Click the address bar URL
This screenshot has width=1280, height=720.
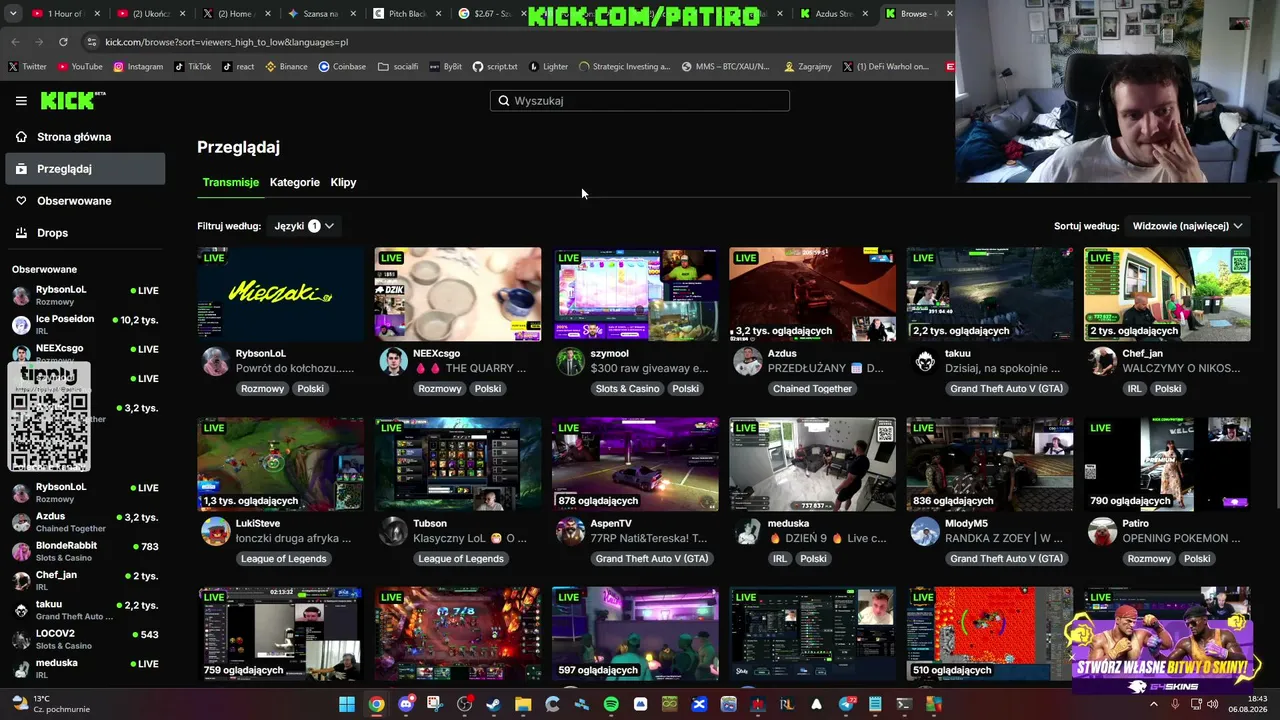[227, 42]
